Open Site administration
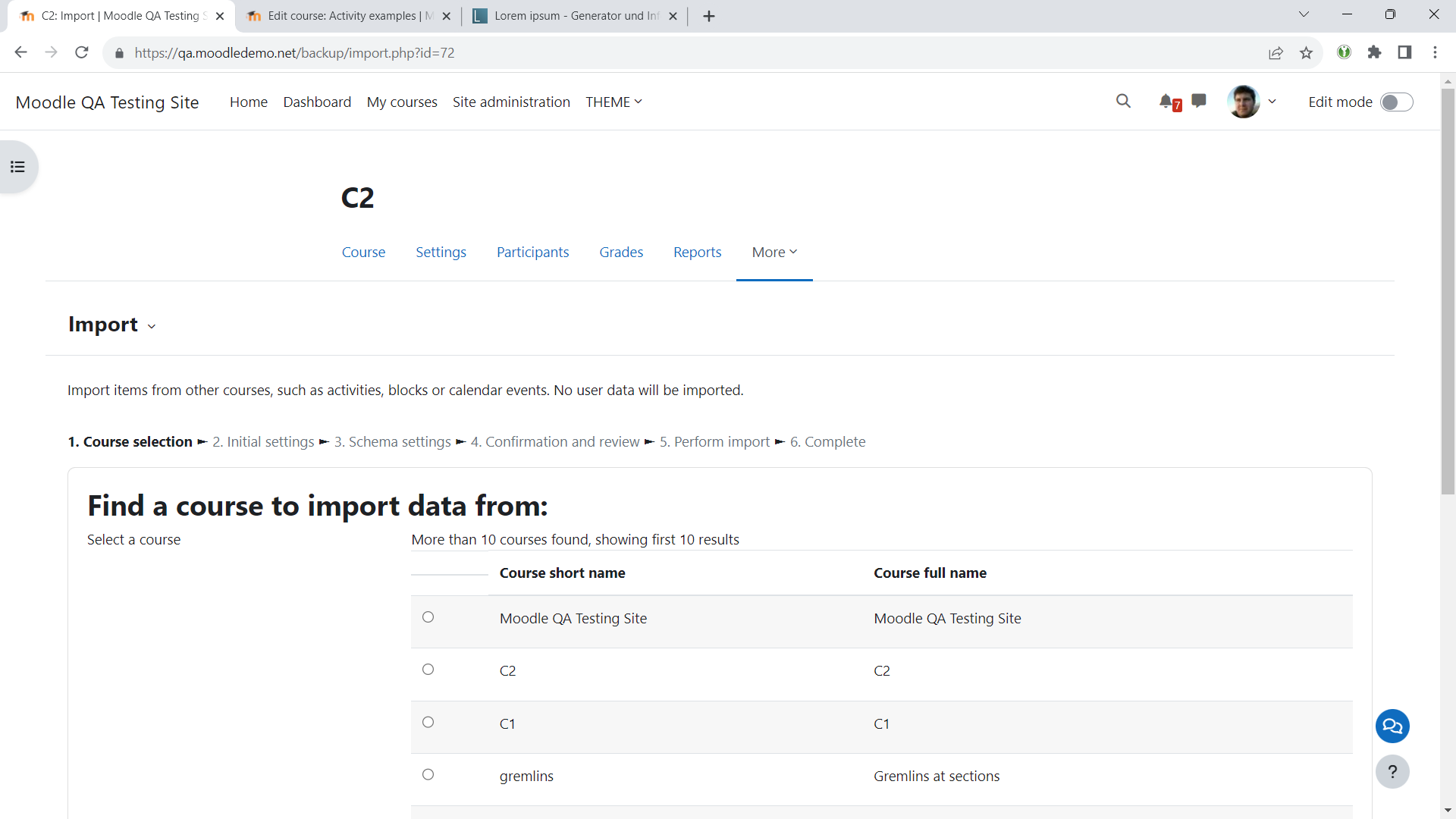 [511, 102]
